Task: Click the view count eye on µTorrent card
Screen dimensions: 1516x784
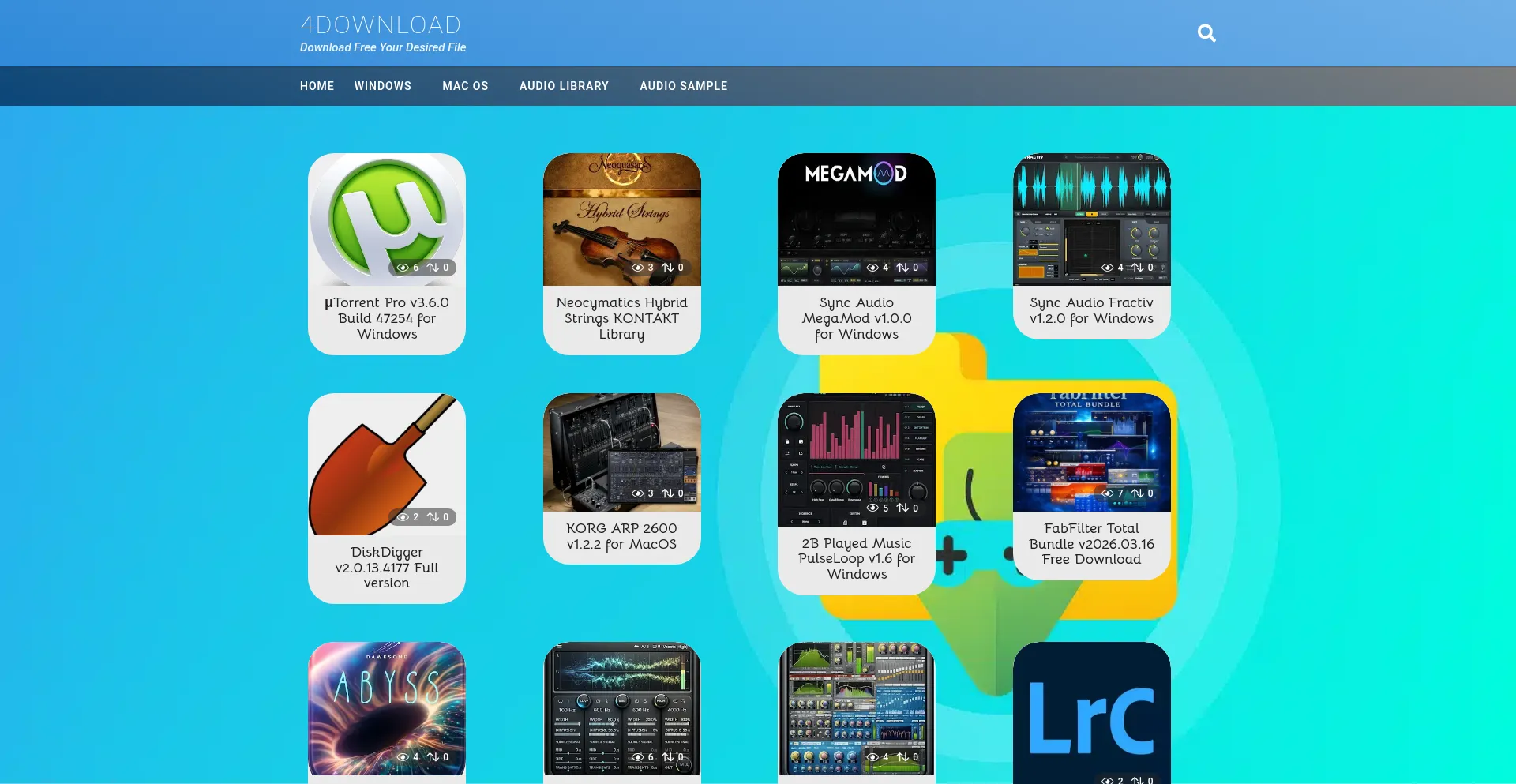Action: [x=403, y=268]
